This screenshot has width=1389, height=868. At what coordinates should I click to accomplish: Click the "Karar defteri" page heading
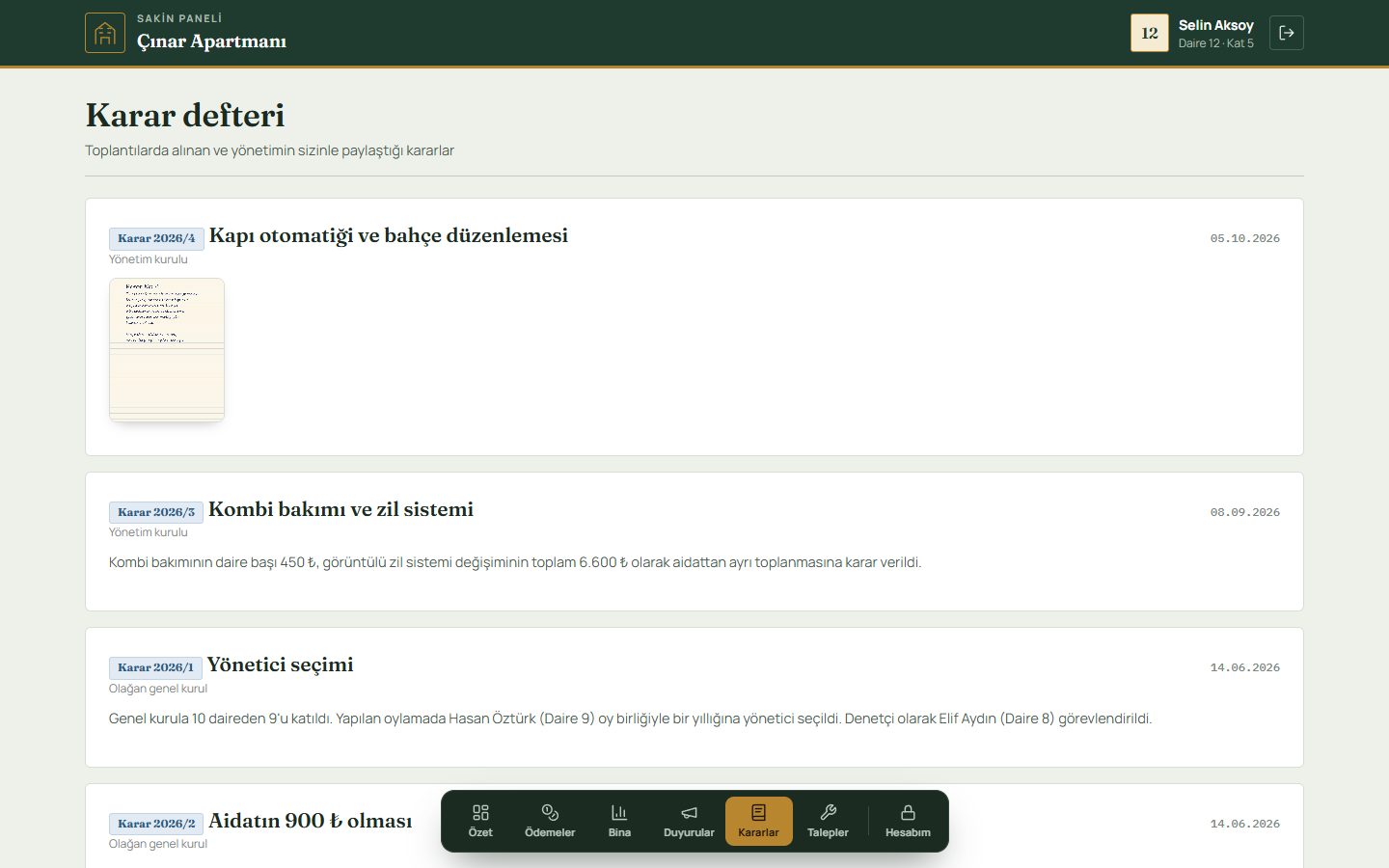point(185,116)
